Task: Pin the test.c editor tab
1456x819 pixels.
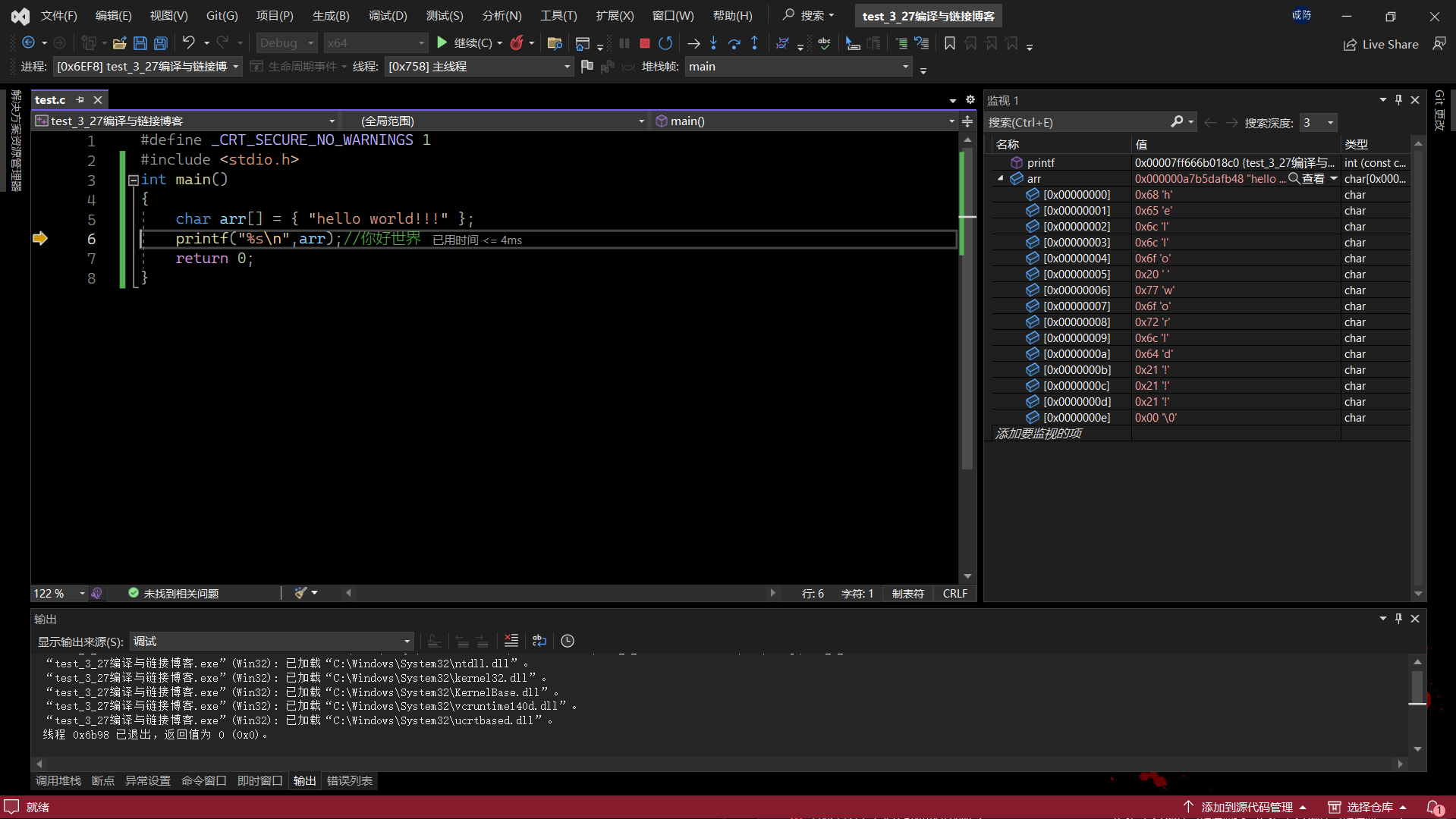Action: pos(80,99)
